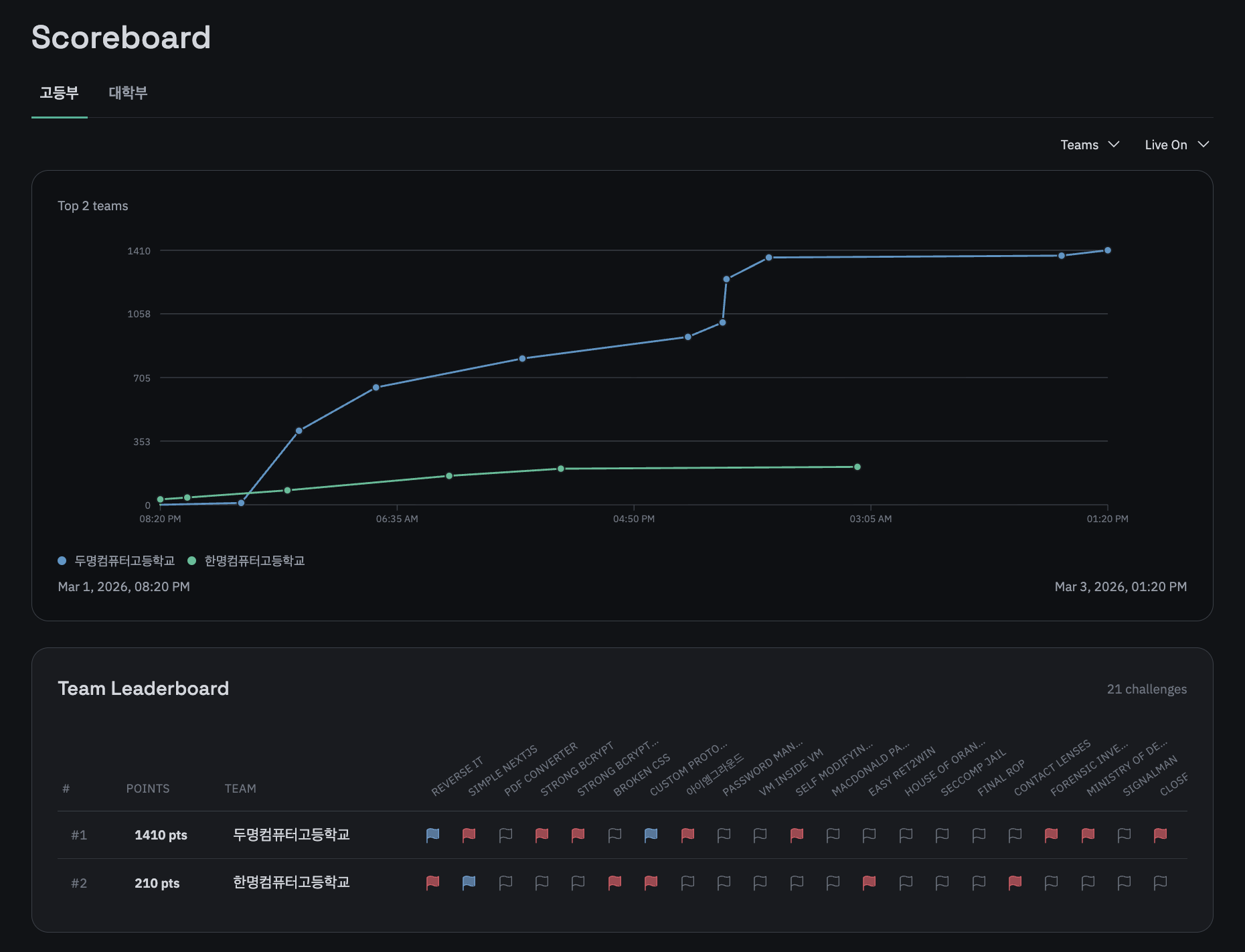Toggle 두명컴퓨터고등학교 series in chart legend
Image resolution: width=1245 pixels, height=952 pixels.
[x=124, y=561]
